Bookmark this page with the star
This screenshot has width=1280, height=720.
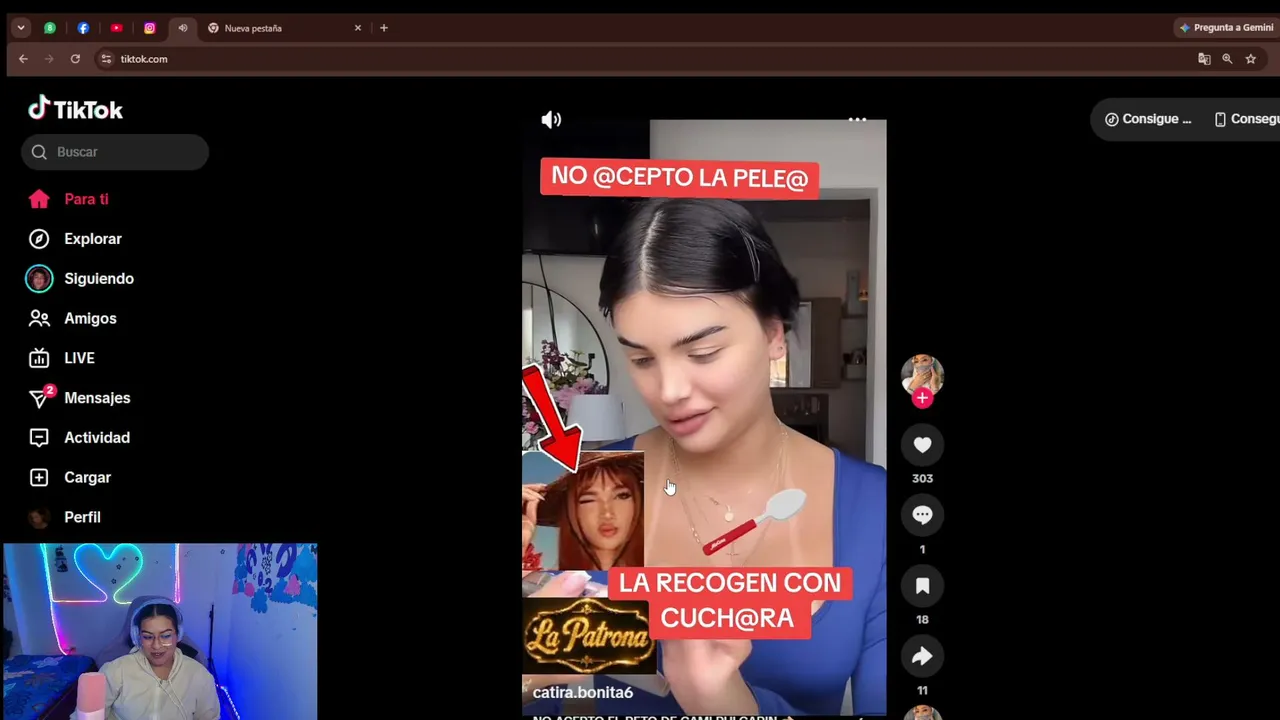[1250, 59]
